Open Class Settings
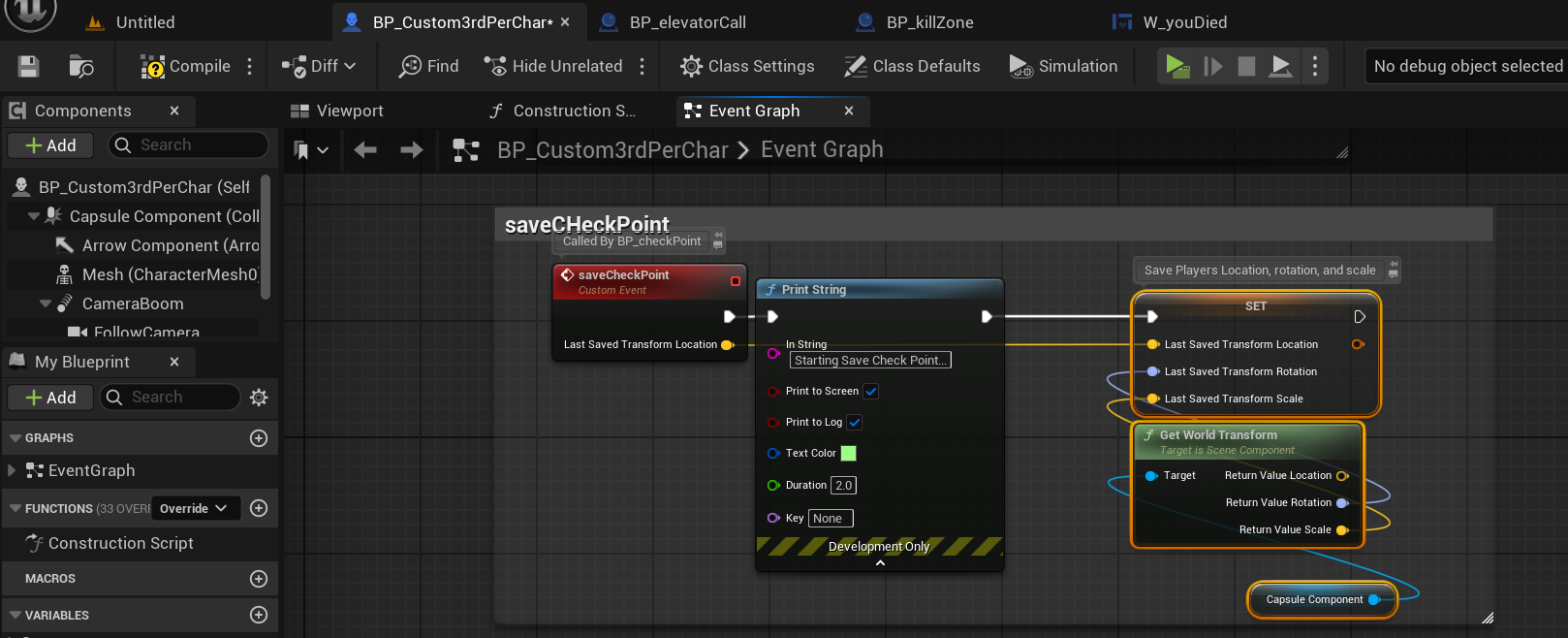 [747, 66]
